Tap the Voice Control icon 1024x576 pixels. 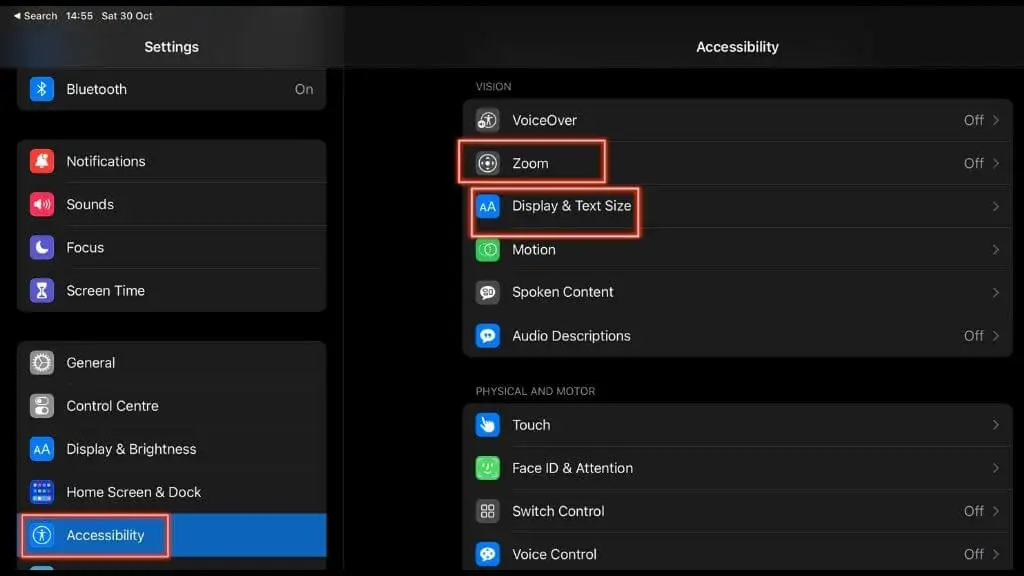[x=487, y=554]
